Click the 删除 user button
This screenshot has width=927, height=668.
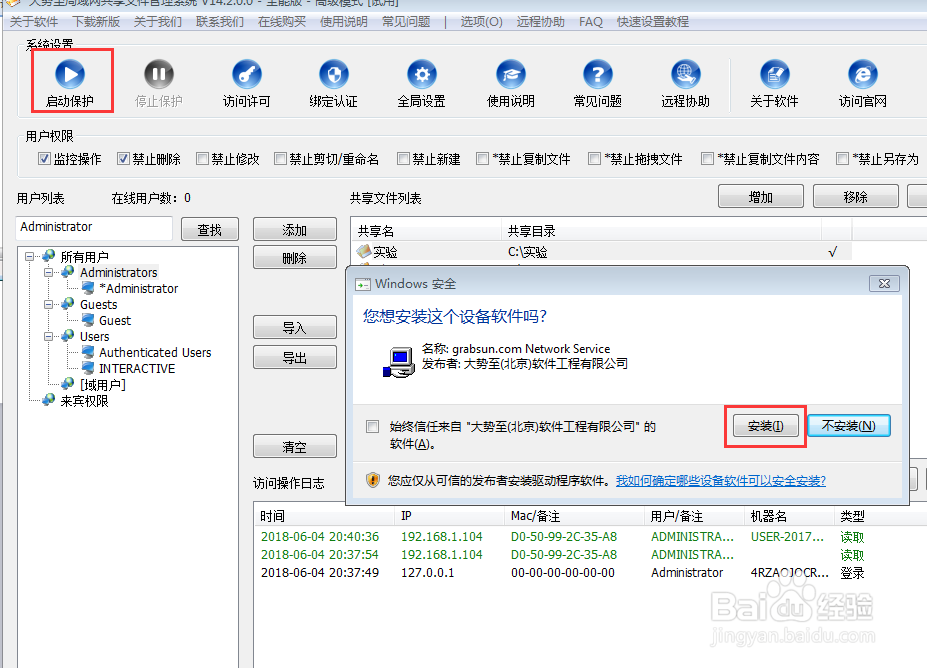click(x=294, y=257)
